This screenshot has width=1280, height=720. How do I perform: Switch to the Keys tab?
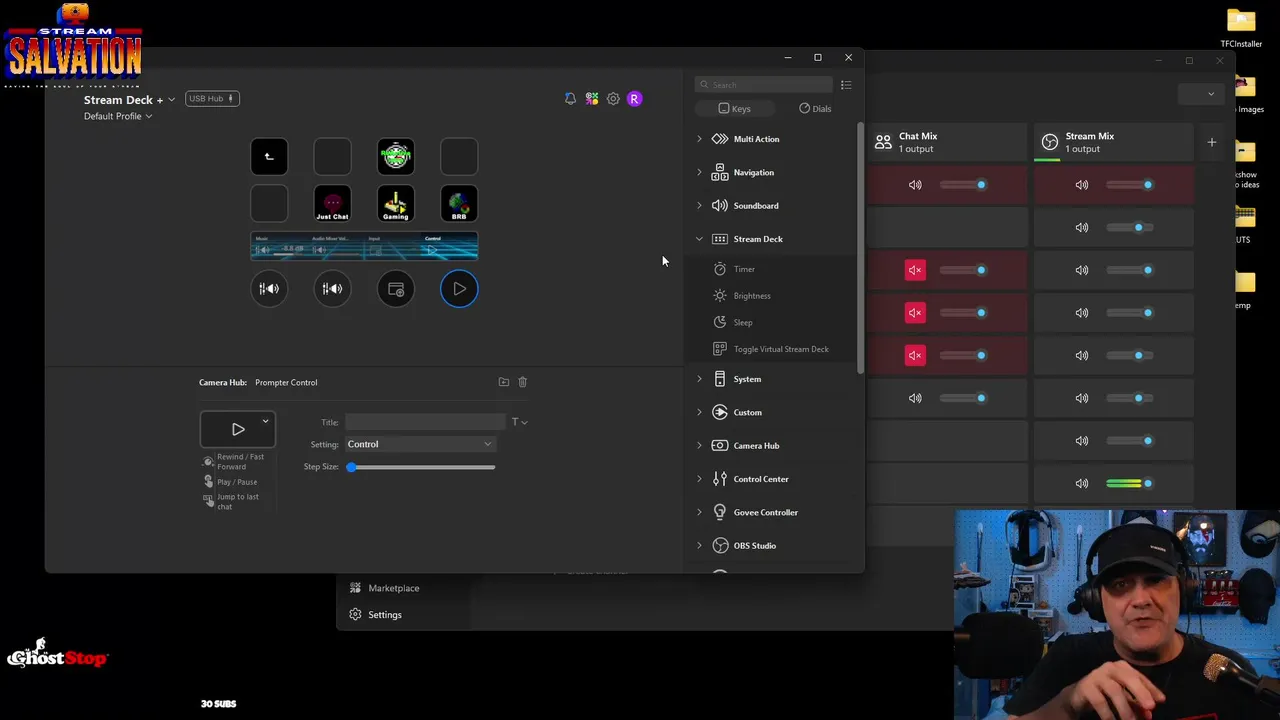click(x=734, y=108)
